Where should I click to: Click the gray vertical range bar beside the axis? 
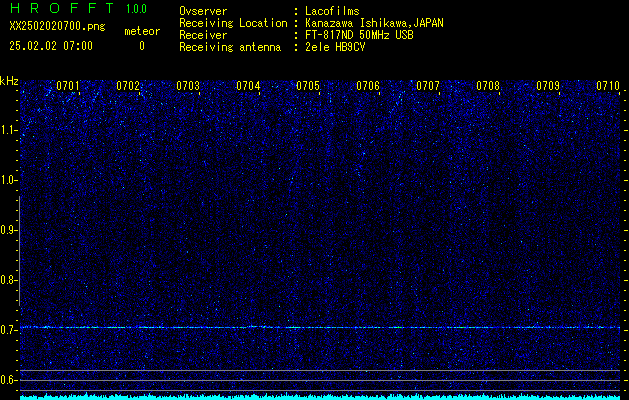(19, 251)
